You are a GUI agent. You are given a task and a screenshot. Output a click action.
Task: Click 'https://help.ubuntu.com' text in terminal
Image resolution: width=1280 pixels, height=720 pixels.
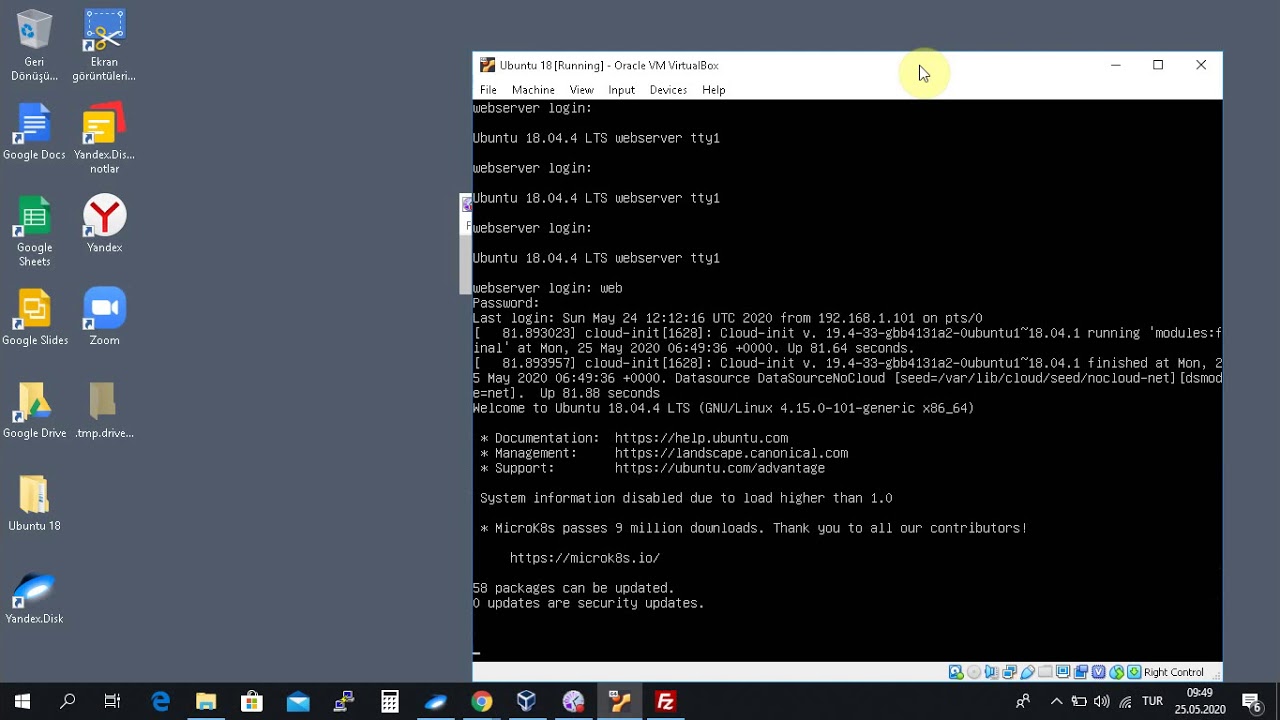(701, 438)
